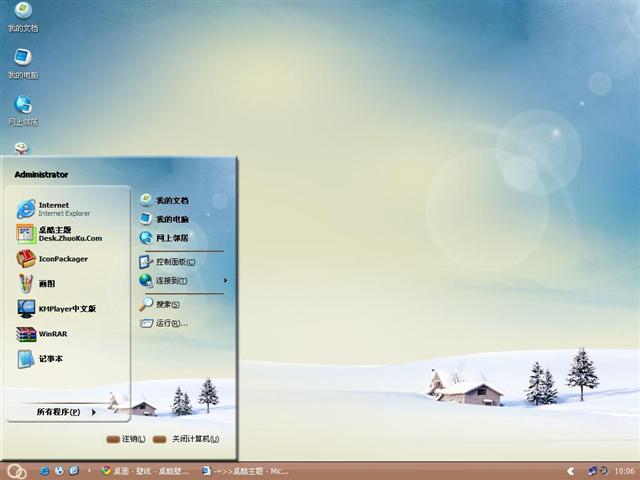Screen dimensions: 640x480
Task: Open 桌酷主题 Desk.ZhuoKu.Com program entry
Action: [60, 234]
